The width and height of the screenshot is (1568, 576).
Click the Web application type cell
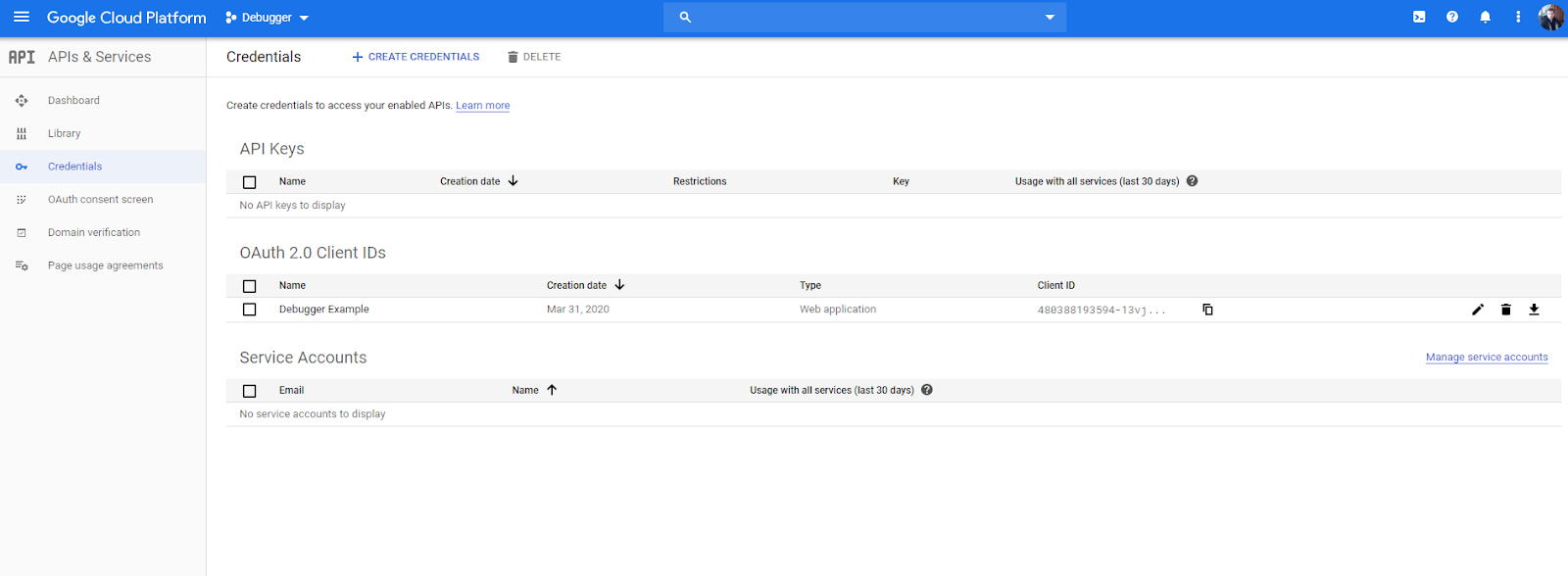[x=838, y=310]
